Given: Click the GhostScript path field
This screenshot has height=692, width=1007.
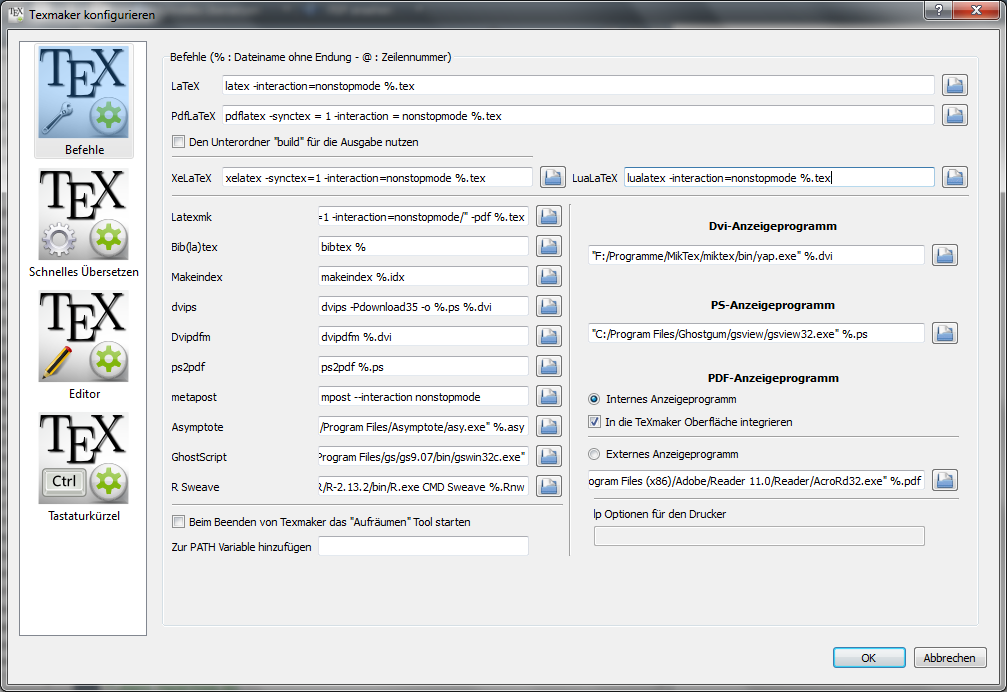Looking at the screenshot, I should 423,456.
